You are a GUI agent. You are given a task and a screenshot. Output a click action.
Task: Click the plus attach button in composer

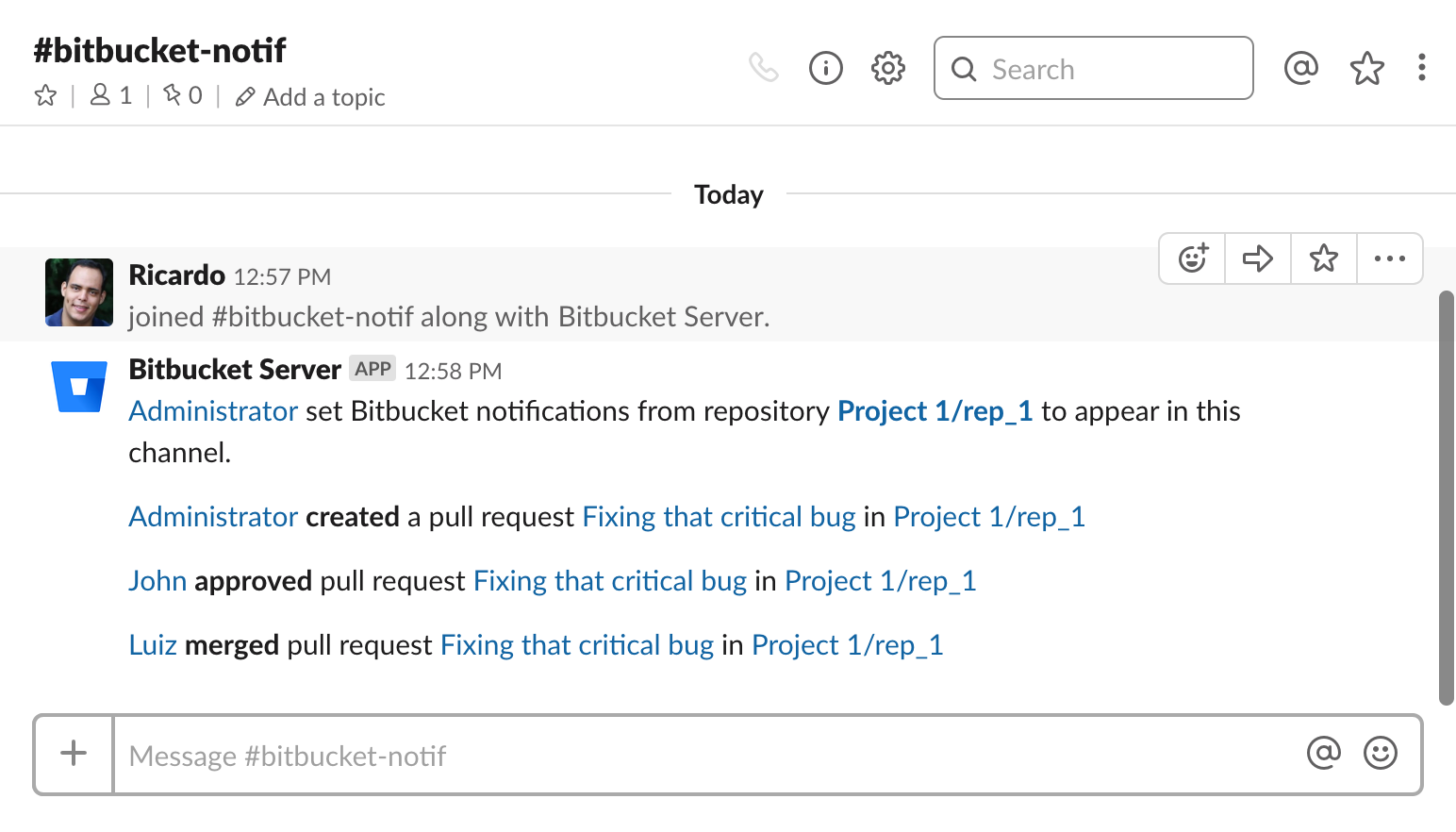pyautogui.click(x=74, y=754)
